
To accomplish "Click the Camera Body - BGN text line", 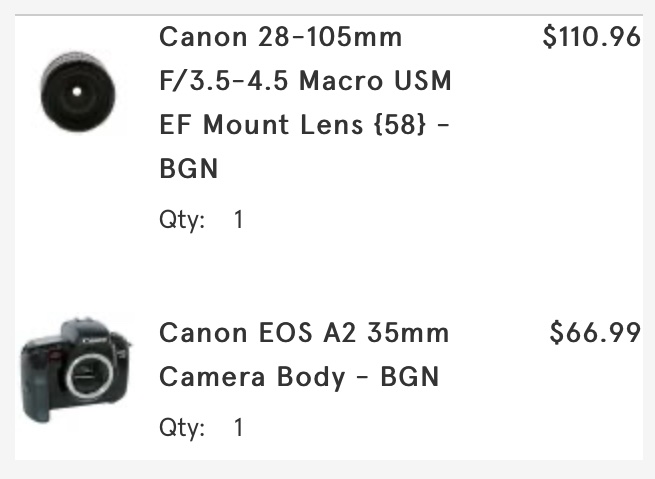I will 299,378.
